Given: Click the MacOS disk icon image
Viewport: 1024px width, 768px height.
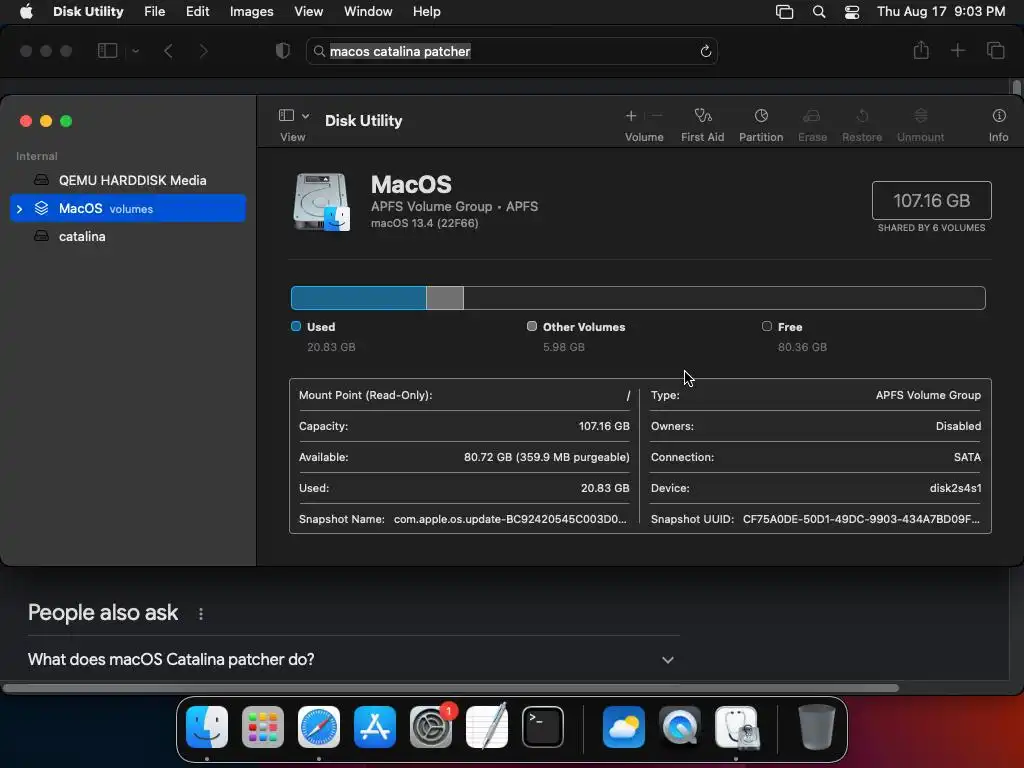Looking at the screenshot, I should (x=321, y=202).
